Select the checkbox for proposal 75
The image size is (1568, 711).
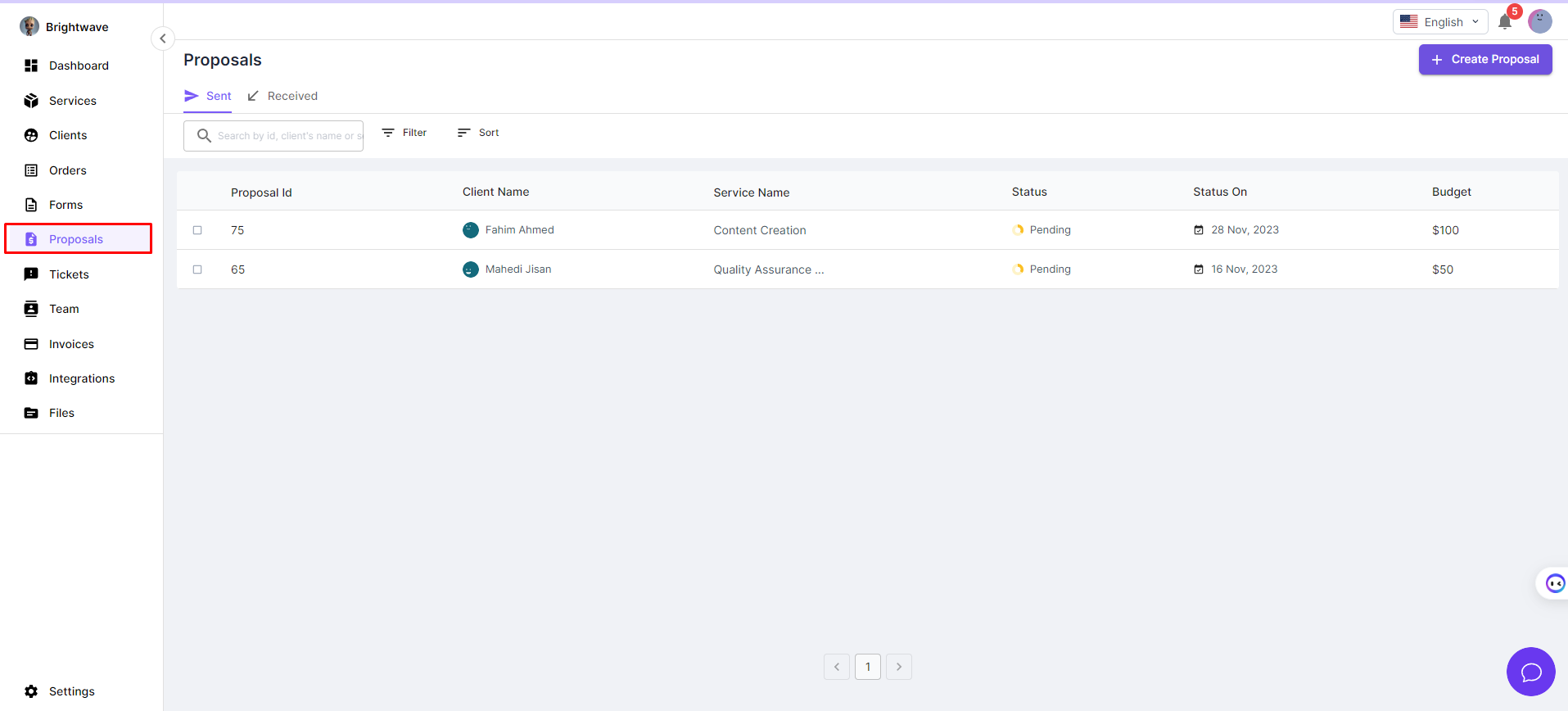click(x=197, y=230)
